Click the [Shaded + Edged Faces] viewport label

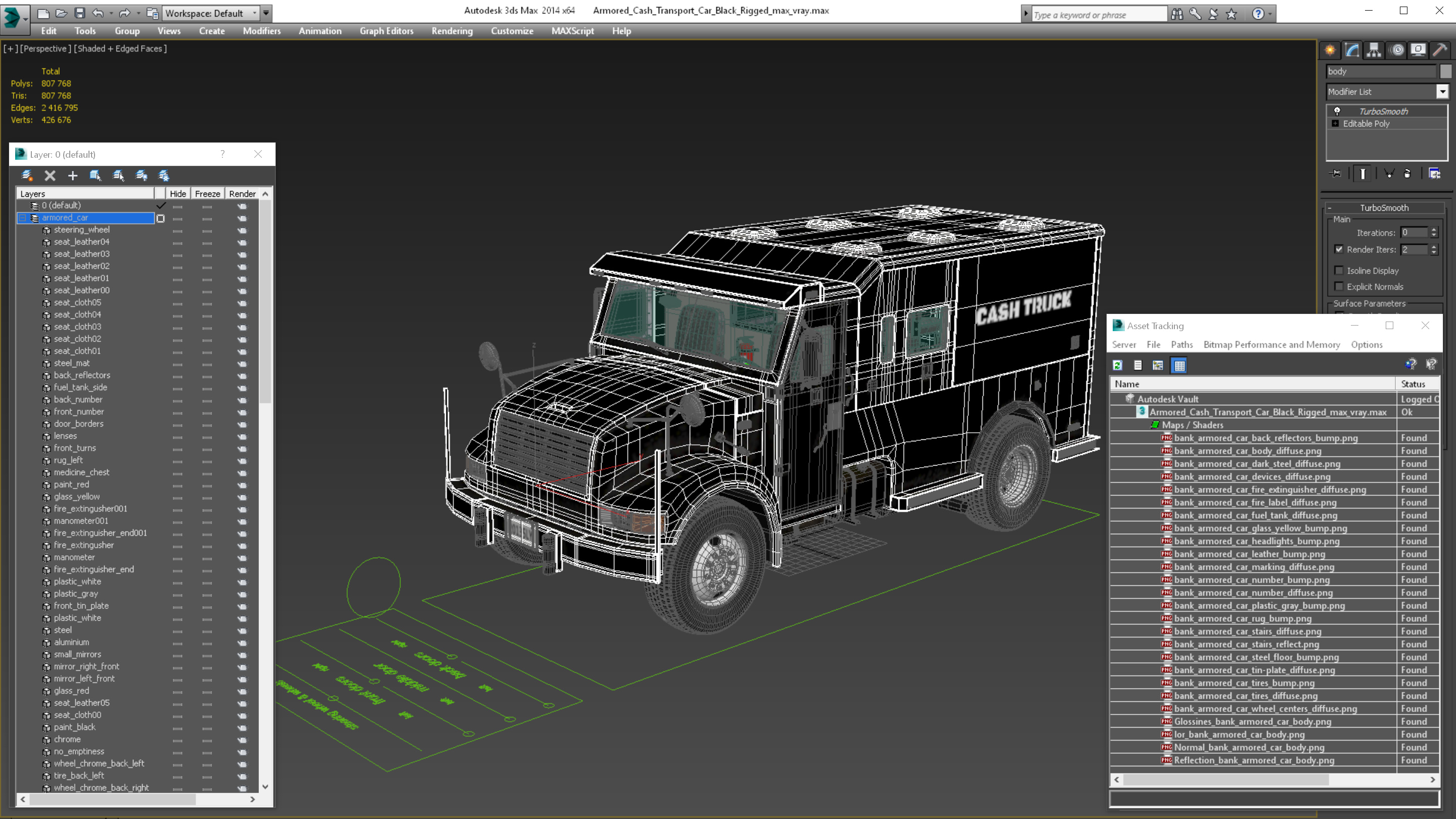point(120,49)
